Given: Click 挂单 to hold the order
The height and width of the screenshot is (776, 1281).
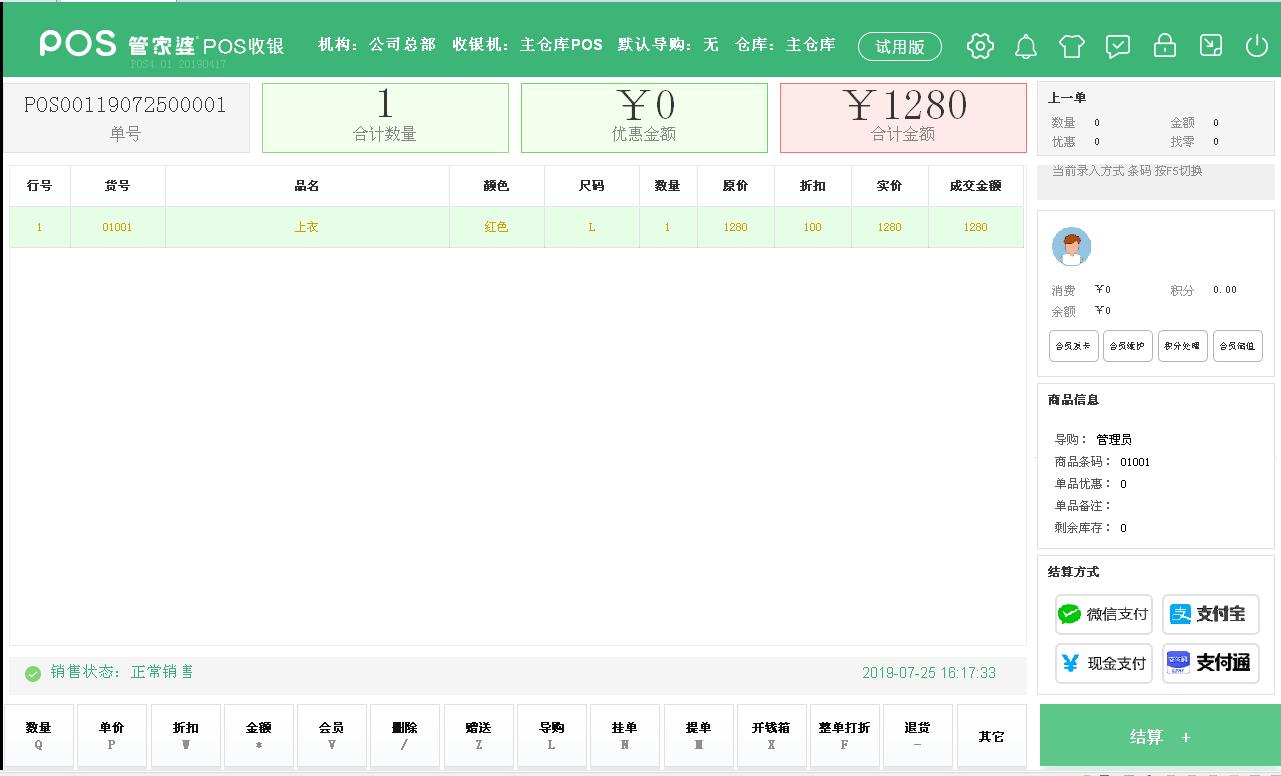Looking at the screenshot, I should pos(625,736).
